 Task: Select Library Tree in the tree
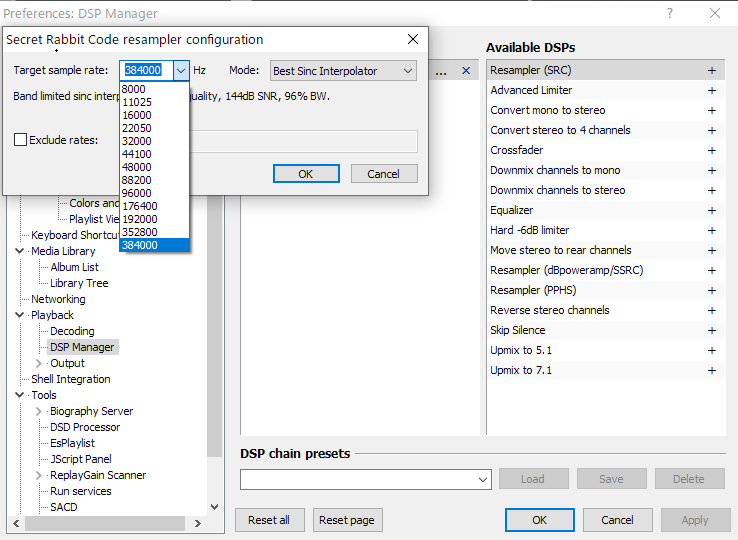pos(79,283)
